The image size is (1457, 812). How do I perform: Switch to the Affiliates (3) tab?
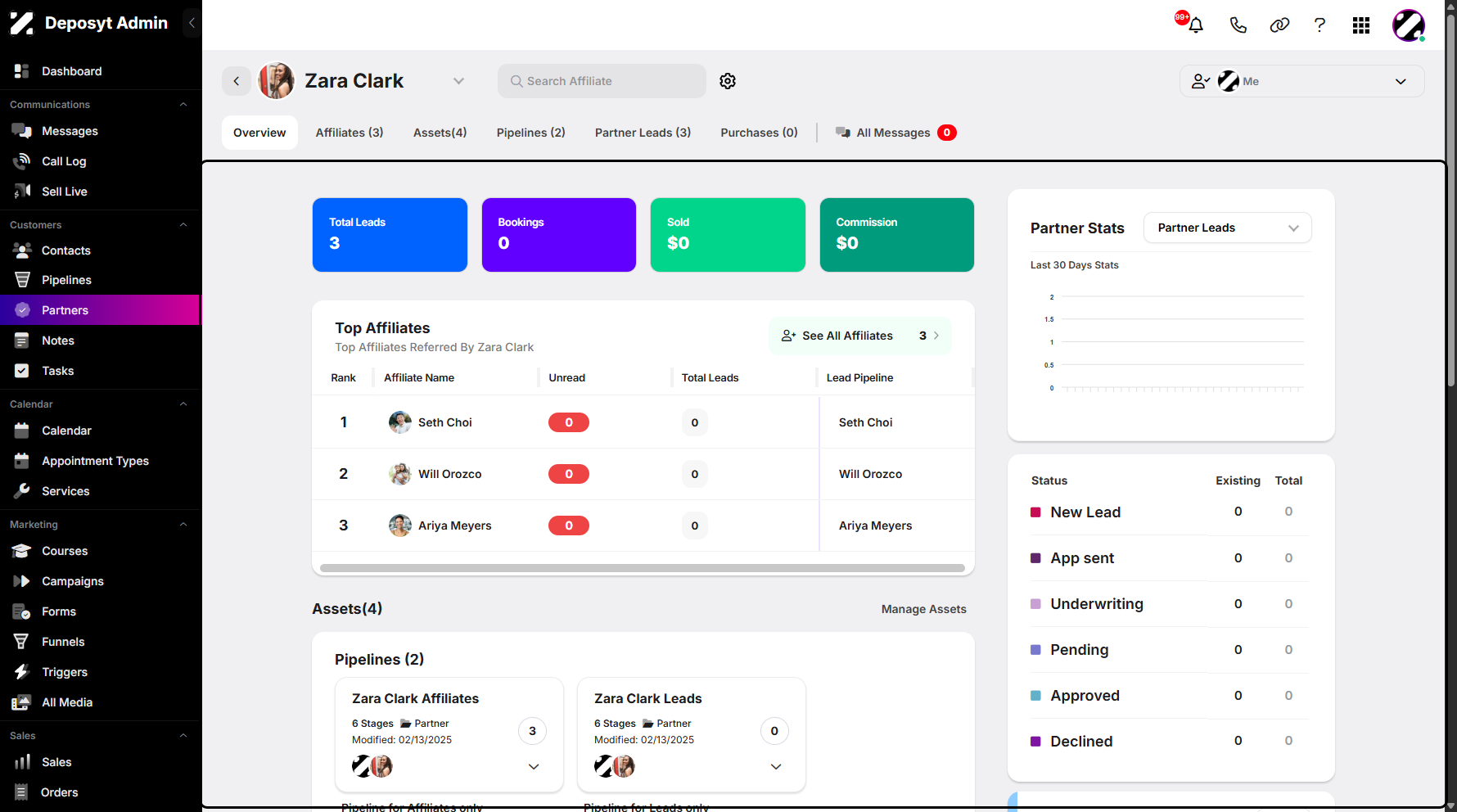(350, 133)
